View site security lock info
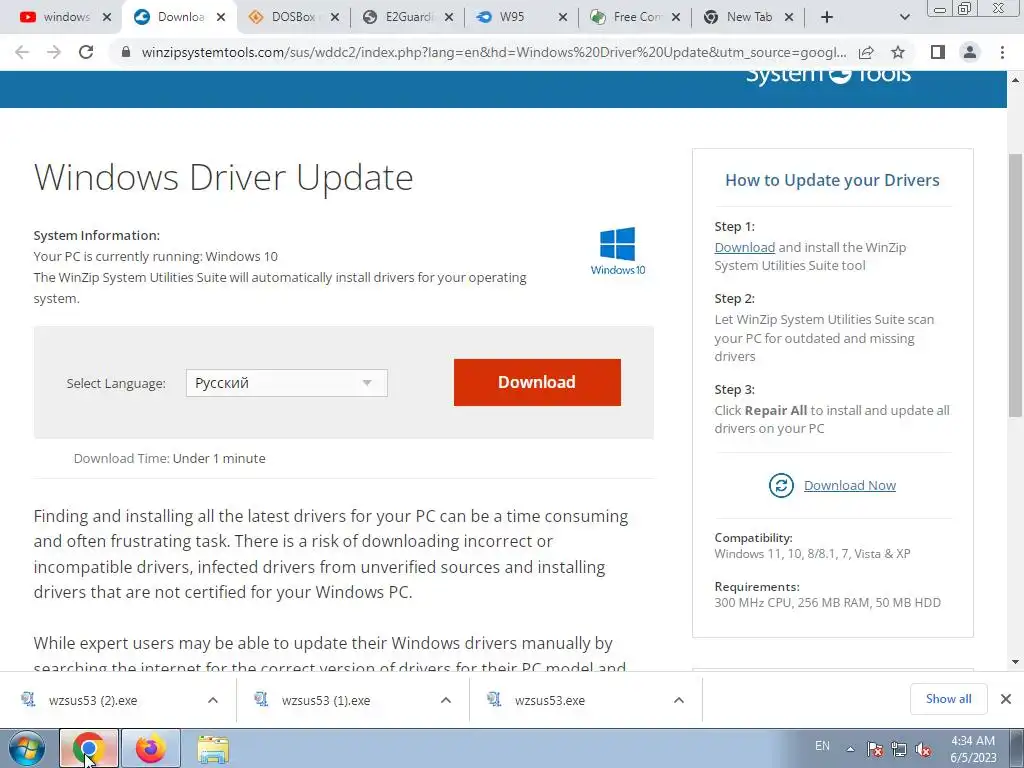 [126, 52]
